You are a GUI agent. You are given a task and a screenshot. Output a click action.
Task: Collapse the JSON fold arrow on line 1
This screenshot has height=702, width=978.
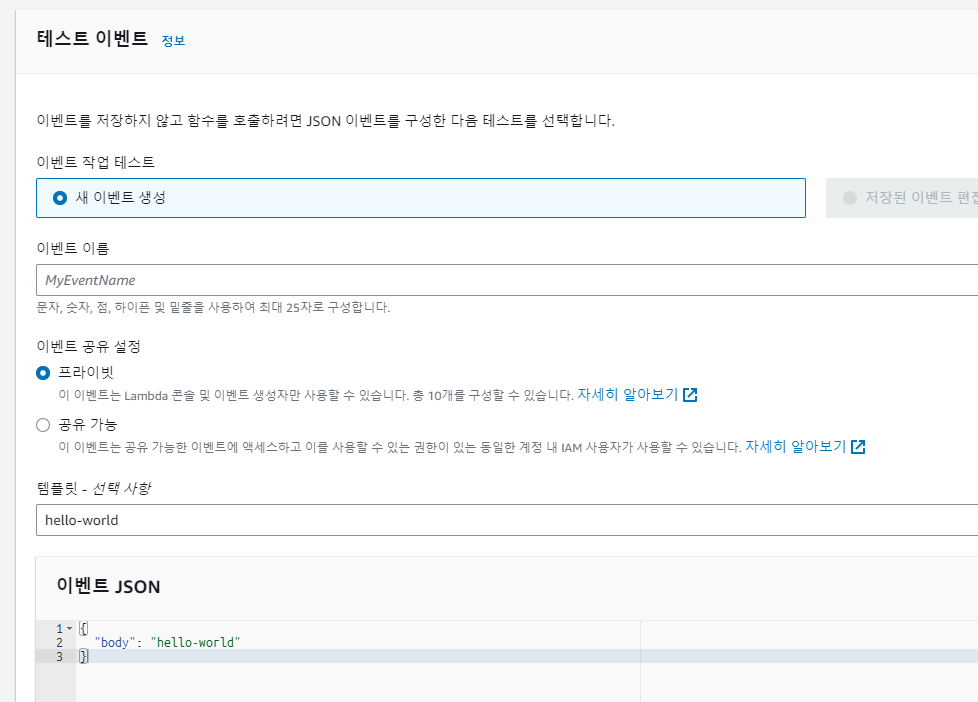click(x=70, y=628)
